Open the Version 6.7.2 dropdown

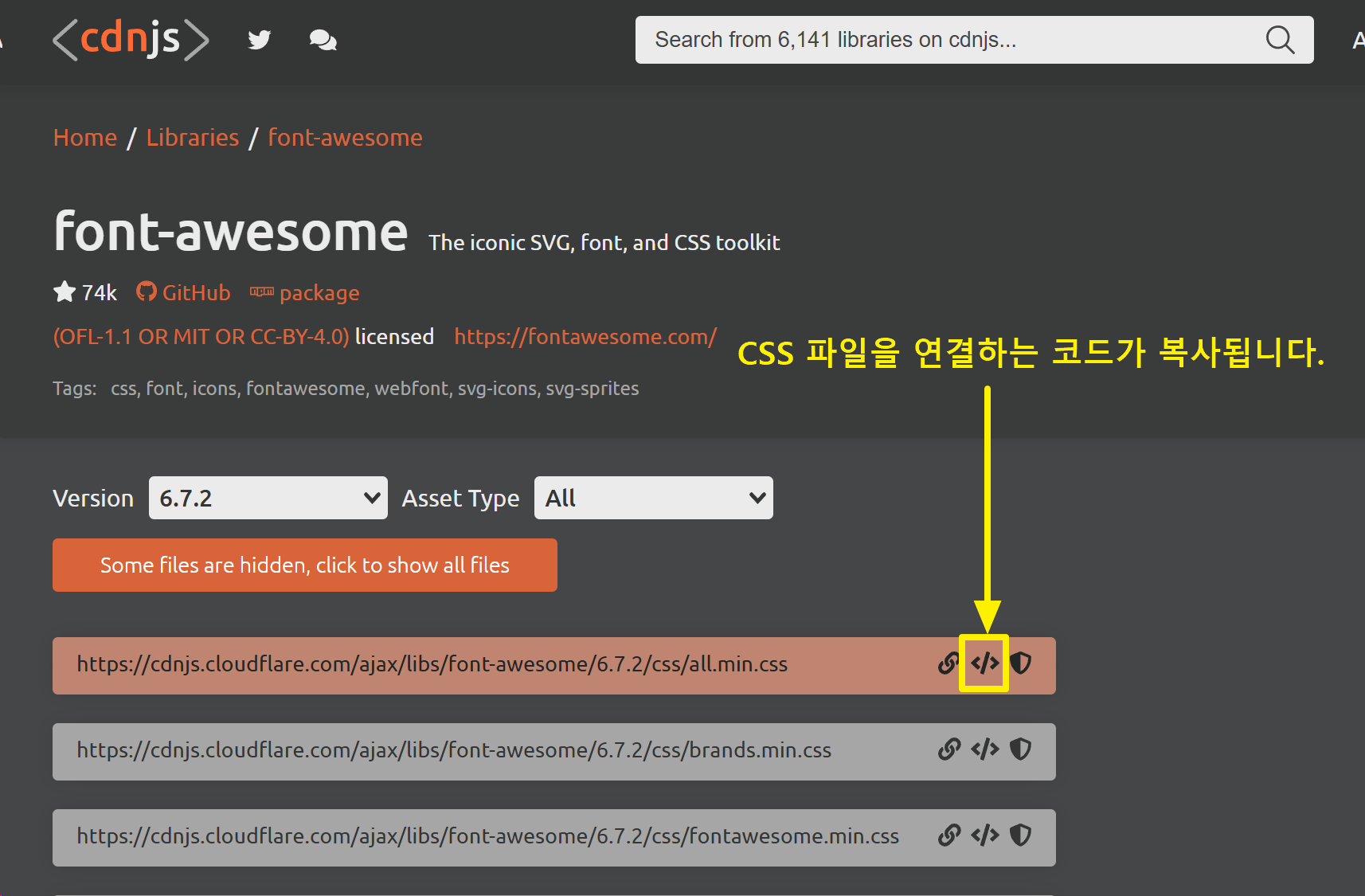[x=268, y=498]
